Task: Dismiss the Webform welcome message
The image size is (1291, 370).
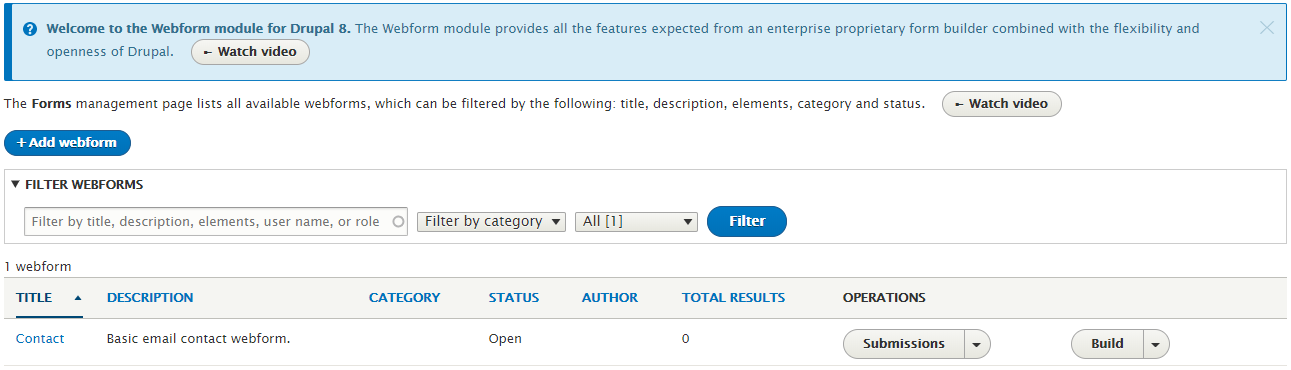Action: [1267, 28]
